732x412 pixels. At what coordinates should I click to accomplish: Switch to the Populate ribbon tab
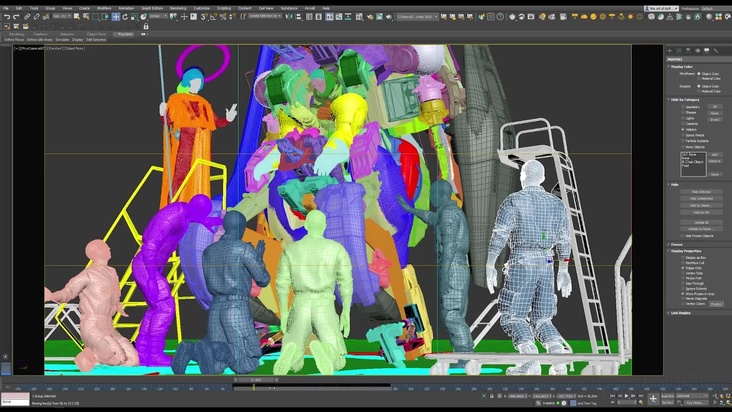point(125,34)
